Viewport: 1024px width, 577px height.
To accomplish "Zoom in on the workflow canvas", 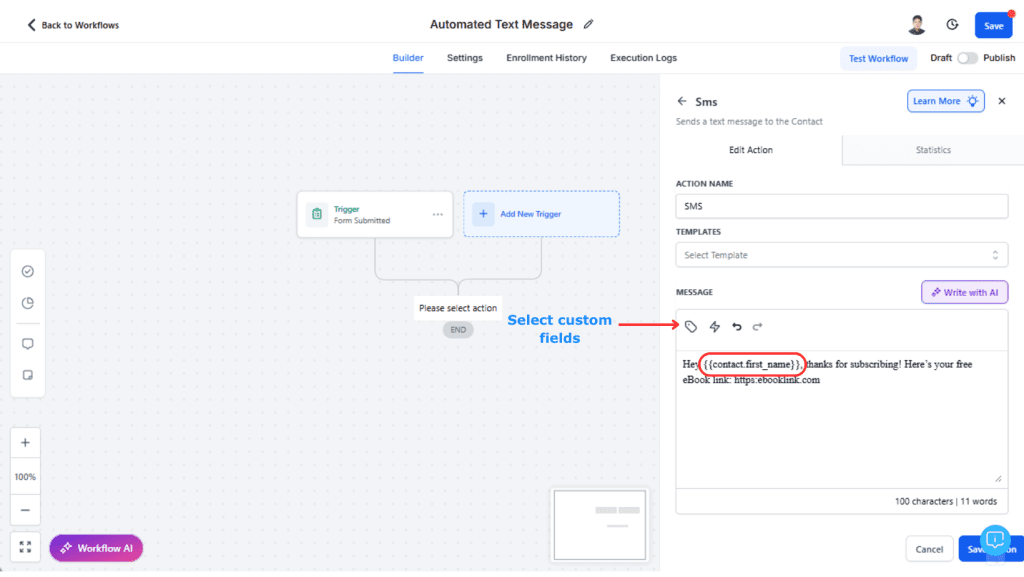I will (x=26, y=443).
